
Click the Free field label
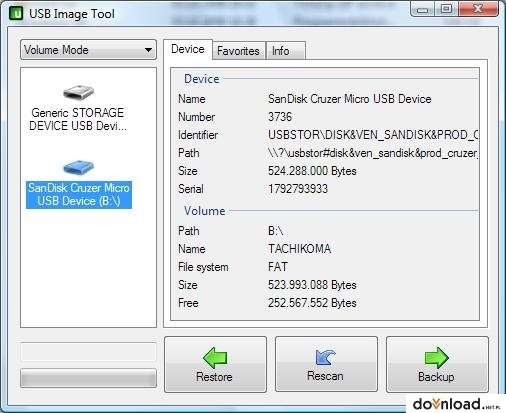click(x=188, y=303)
